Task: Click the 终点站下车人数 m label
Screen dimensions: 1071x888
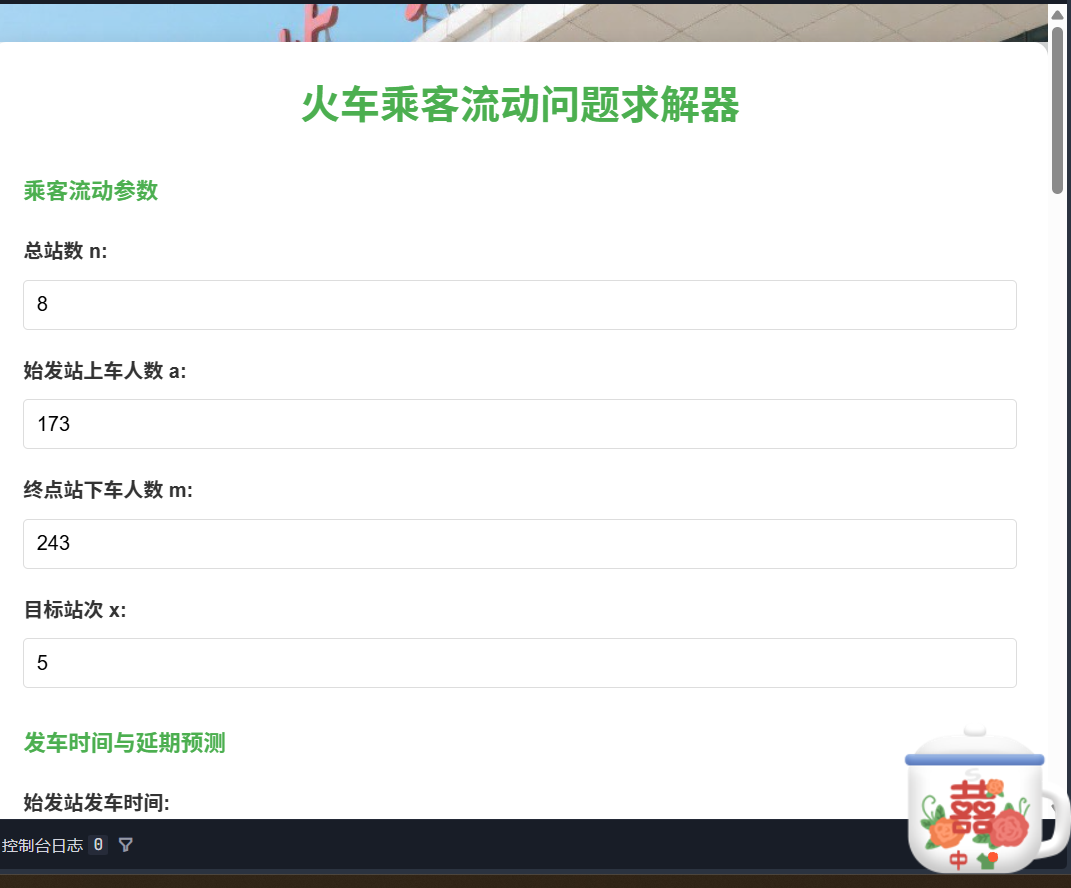Action: (108, 490)
